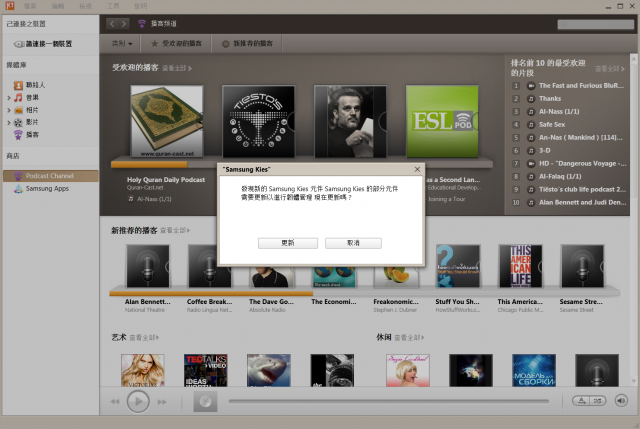The image size is (640, 429).
Task: Go back with the left arrow navigation button
Action: tap(112, 24)
